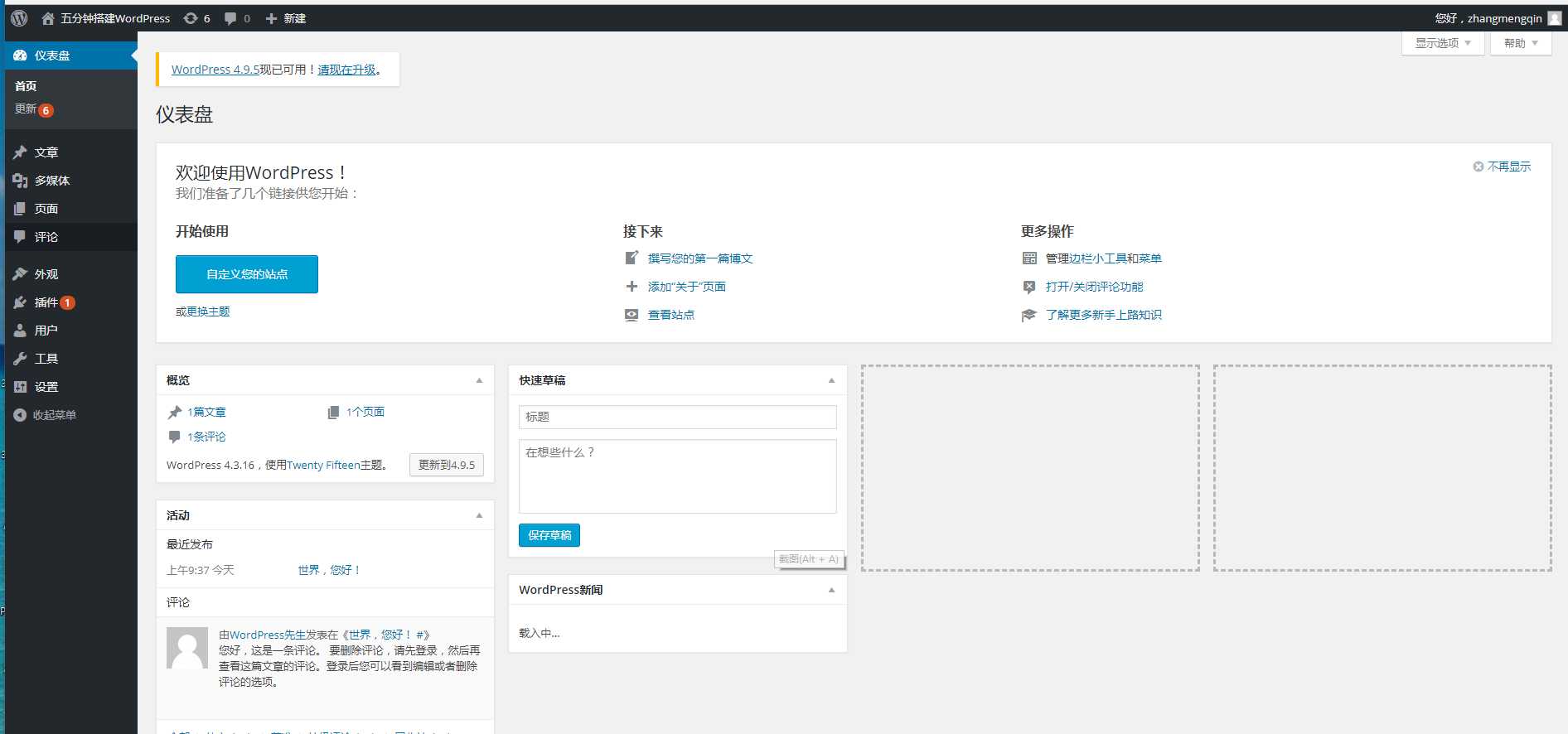The image size is (1568, 734).
Task: Click widgets icon beside 管理边栏小工具和菜单
Action: click(x=1029, y=258)
